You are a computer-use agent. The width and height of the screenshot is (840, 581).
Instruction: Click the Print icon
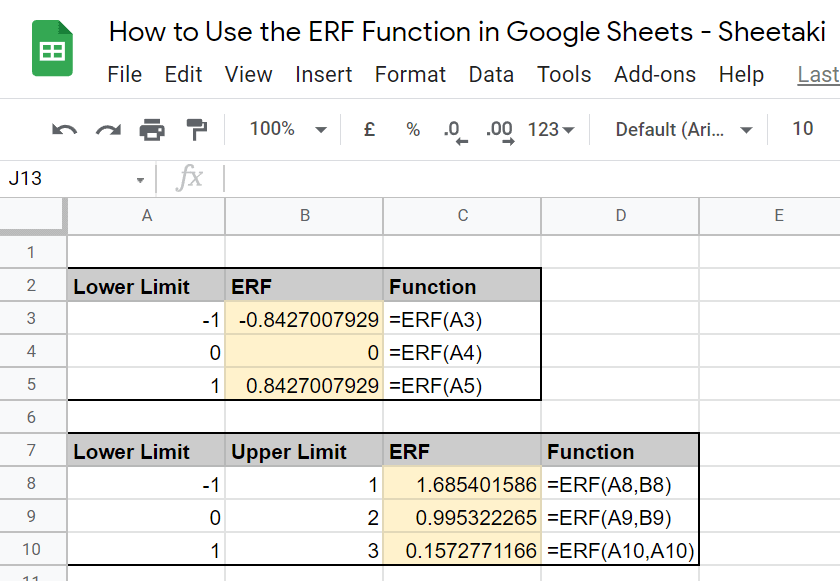pos(152,130)
